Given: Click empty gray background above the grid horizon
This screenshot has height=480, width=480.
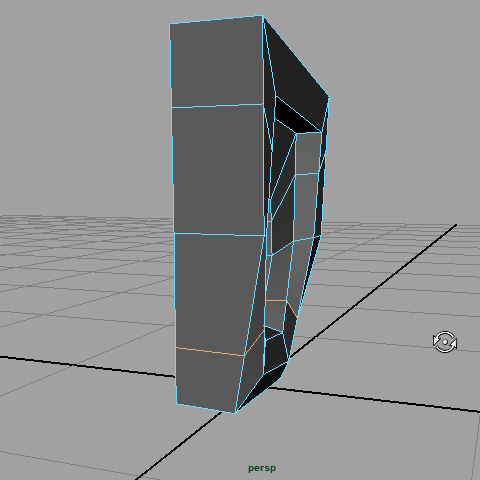Looking at the screenshot, I should [83, 100].
